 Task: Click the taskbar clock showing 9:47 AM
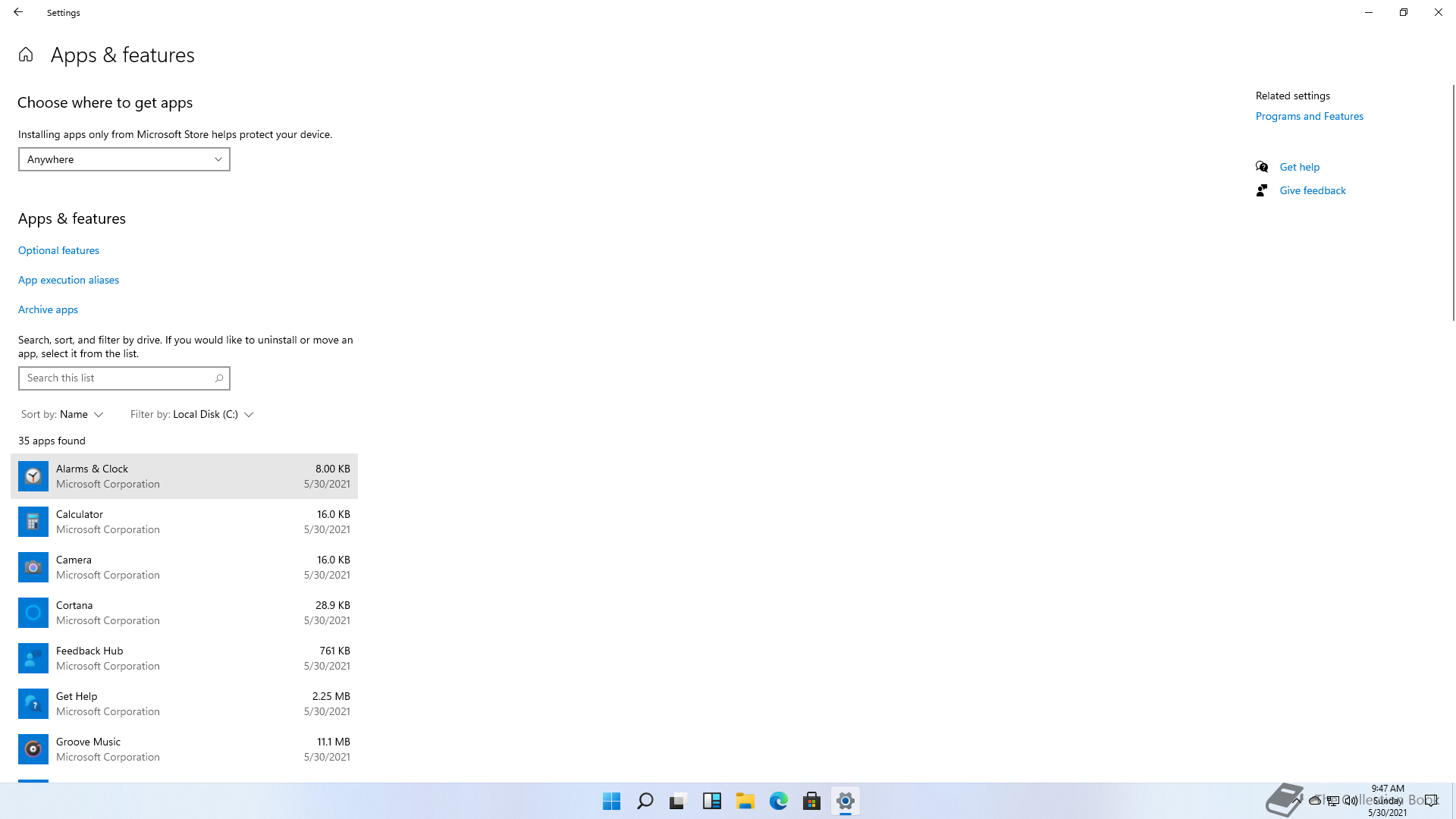(1388, 801)
